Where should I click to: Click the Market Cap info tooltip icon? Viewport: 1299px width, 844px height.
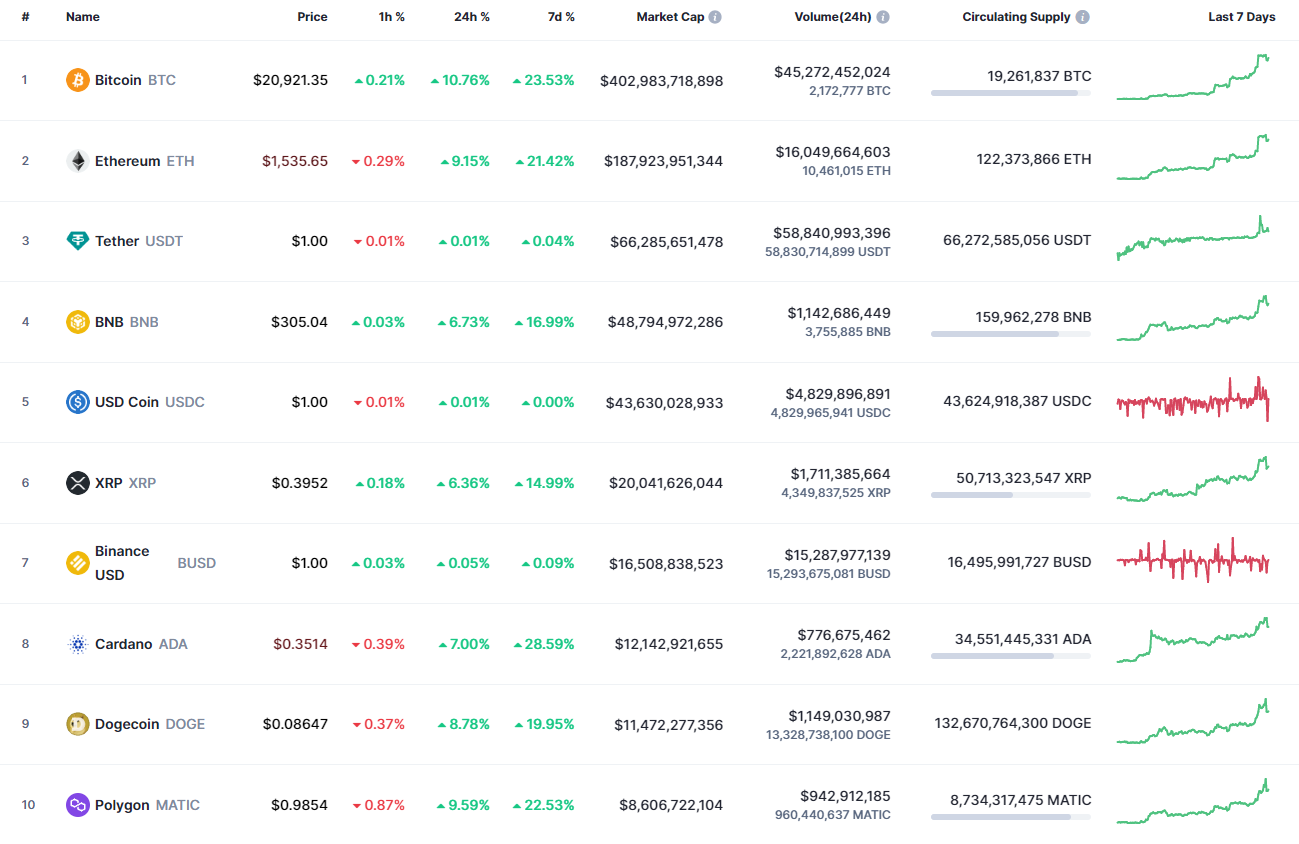(x=716, y=16)
